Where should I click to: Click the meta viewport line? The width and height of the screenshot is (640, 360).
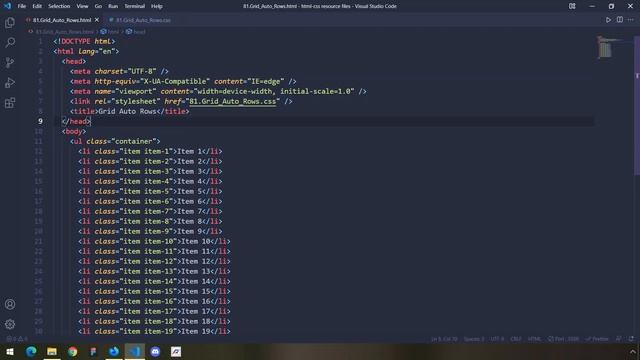[218, 91]
